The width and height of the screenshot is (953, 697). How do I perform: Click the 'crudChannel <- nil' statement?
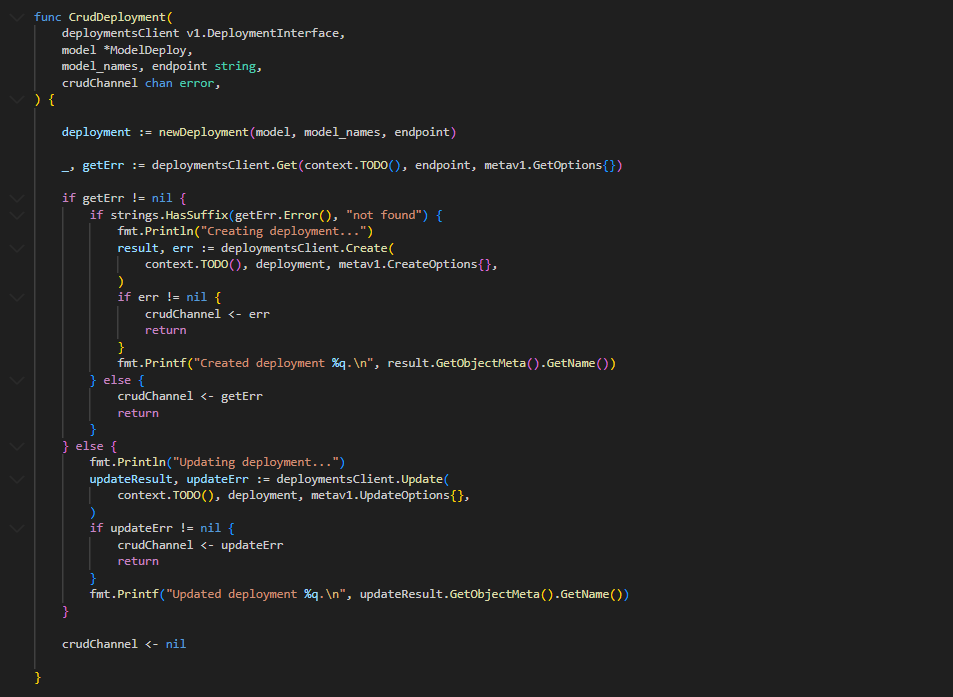124,644
